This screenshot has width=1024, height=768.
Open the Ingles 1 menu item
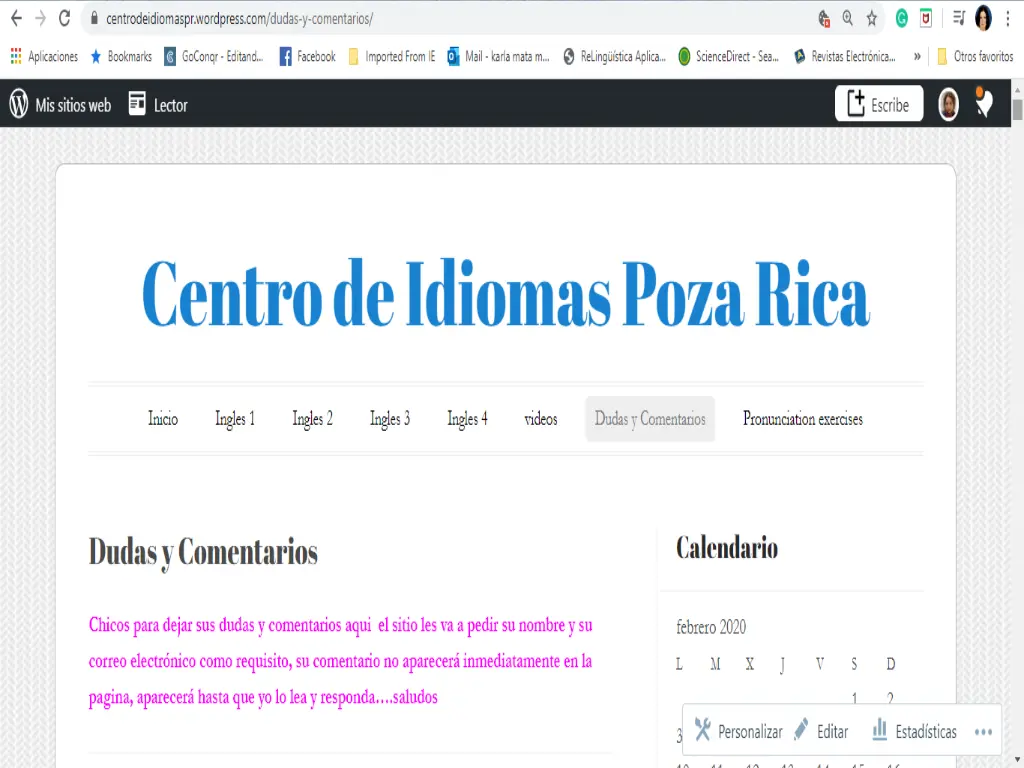235,419
